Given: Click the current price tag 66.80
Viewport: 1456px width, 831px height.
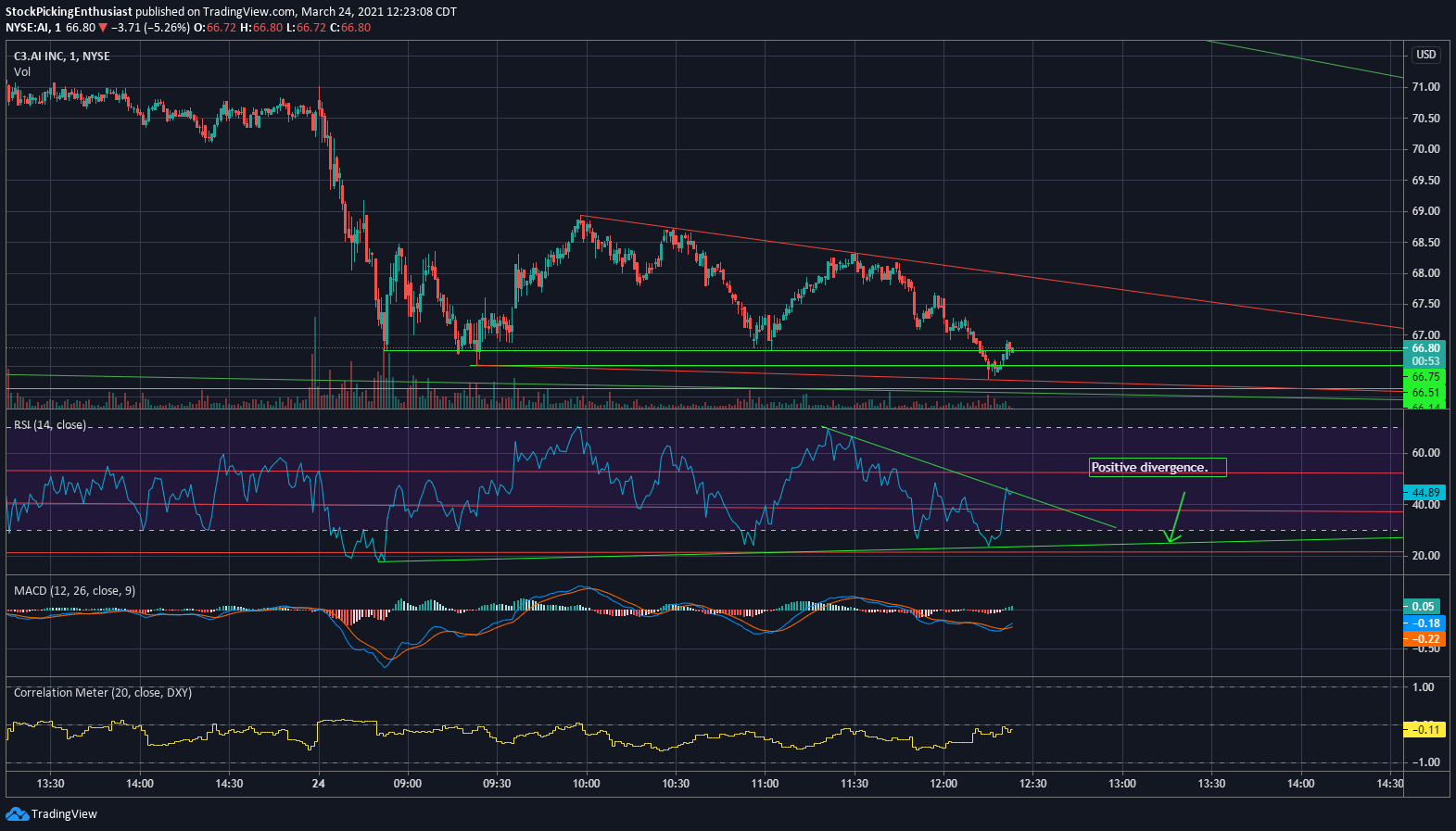Looking at the screenshot, I should tap(1425, 348).
